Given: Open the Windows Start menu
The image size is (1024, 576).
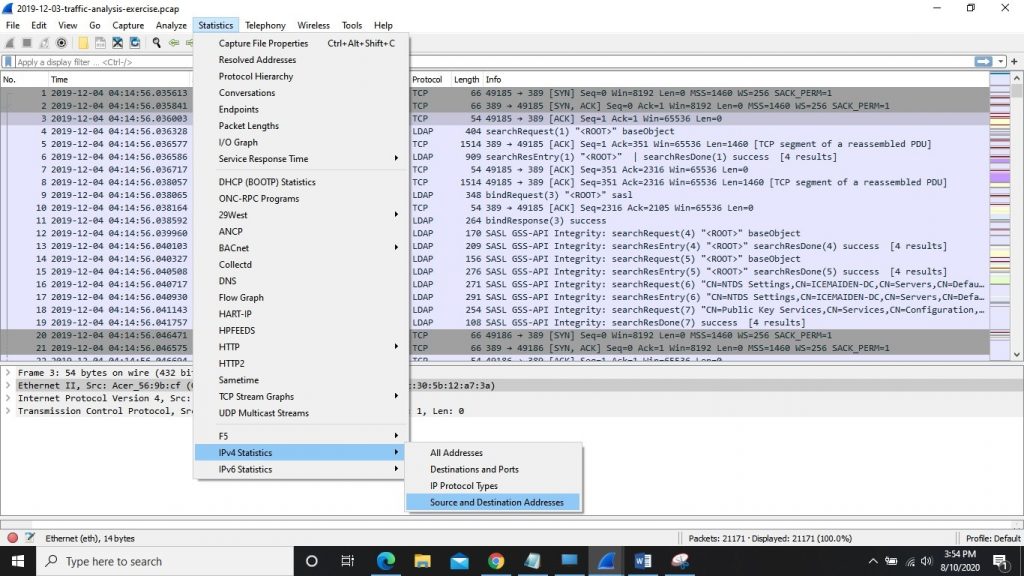Looking at the screenshot, I should [x=18, y=561].
